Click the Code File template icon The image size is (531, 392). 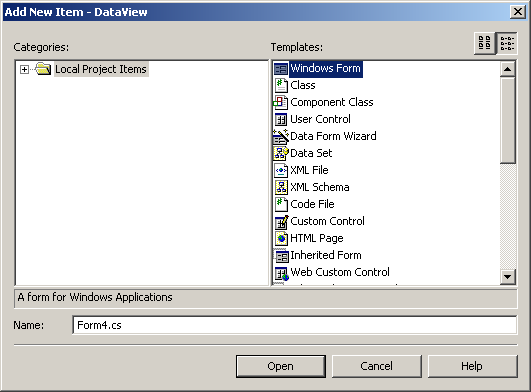pyautogui.click(x=281, y=204)
